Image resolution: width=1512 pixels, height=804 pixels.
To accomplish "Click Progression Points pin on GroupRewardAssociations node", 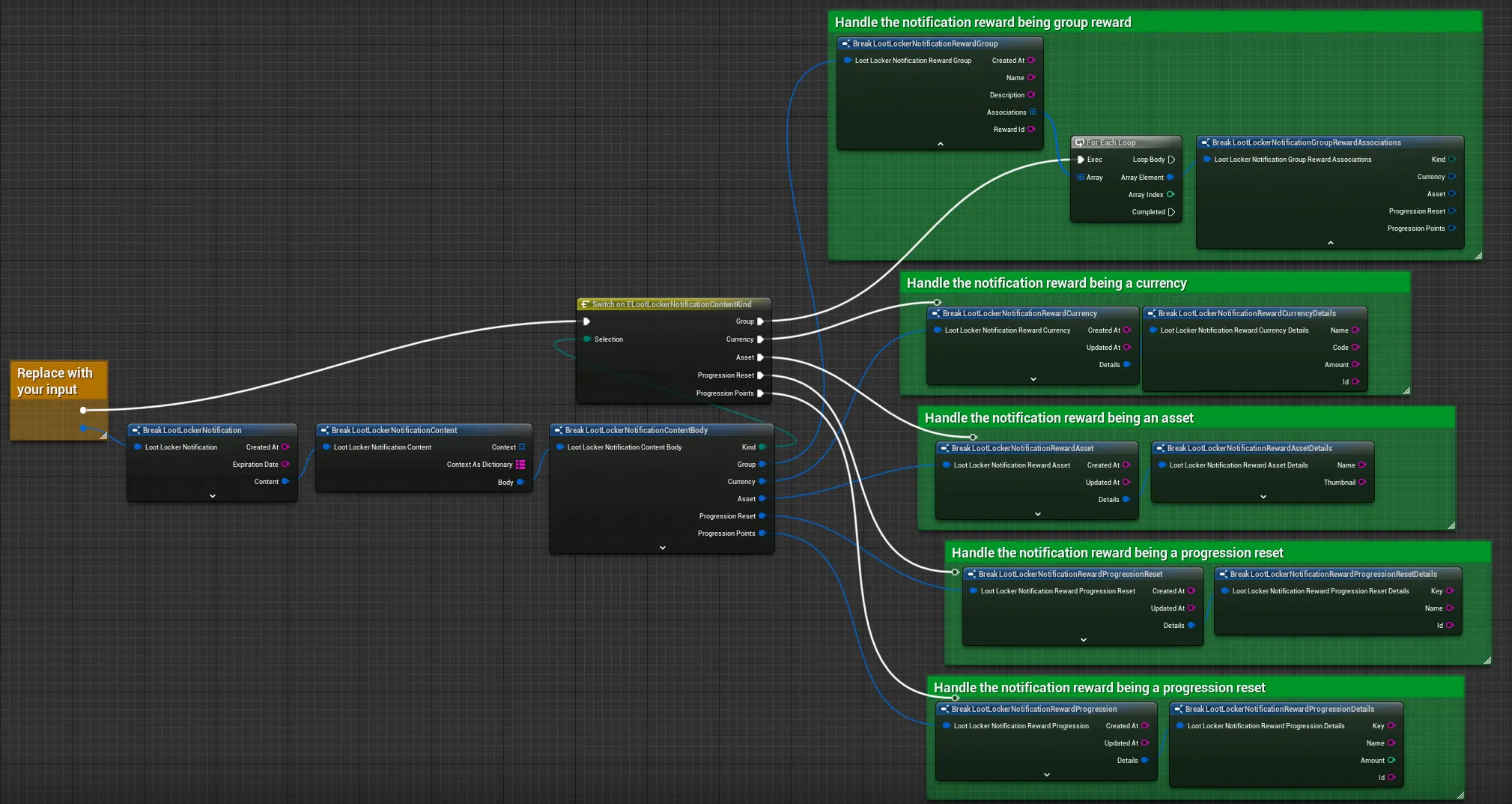I will [x=1452, y=229].
